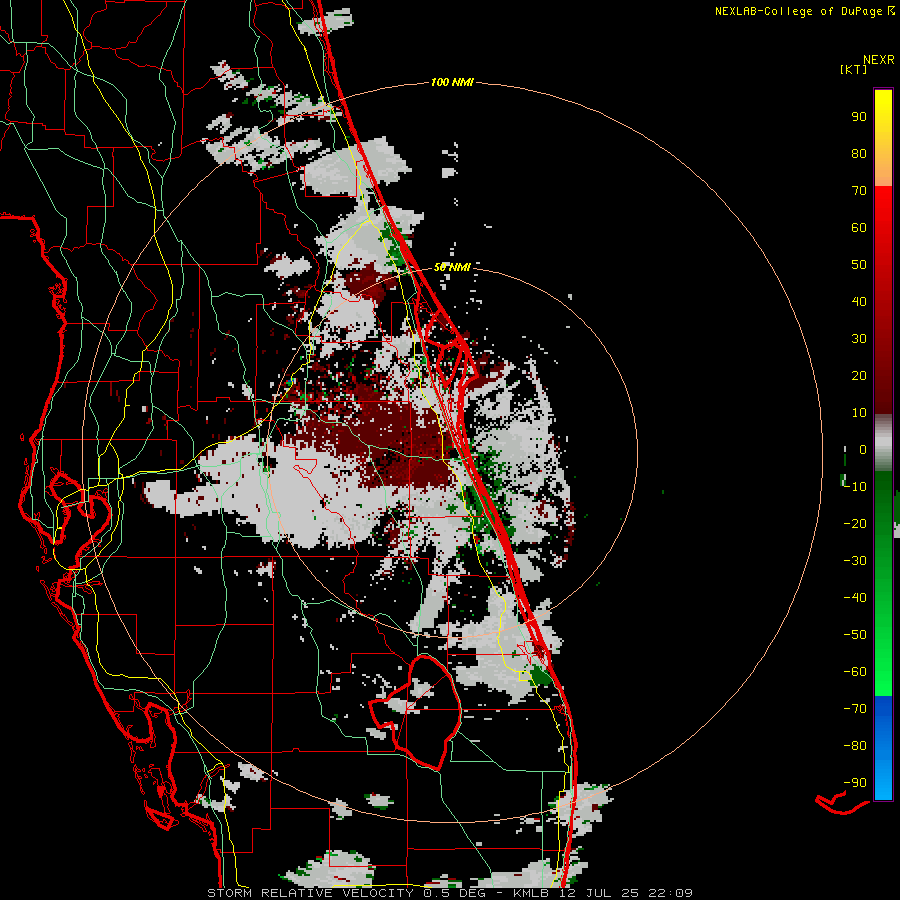Click the -10 knot scale label
This screenshot has height=900, width=900.
pos(855,487)
